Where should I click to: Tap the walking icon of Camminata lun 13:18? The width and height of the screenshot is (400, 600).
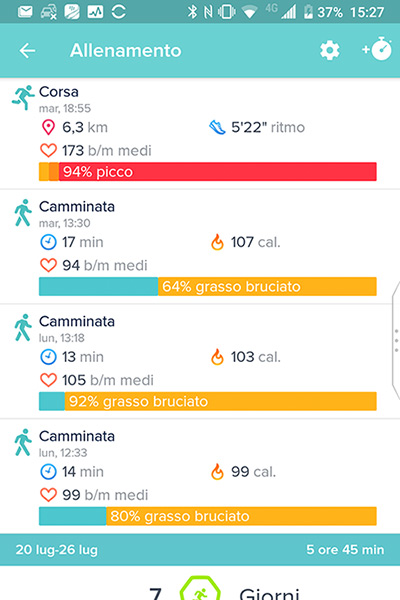coord(23,327)
